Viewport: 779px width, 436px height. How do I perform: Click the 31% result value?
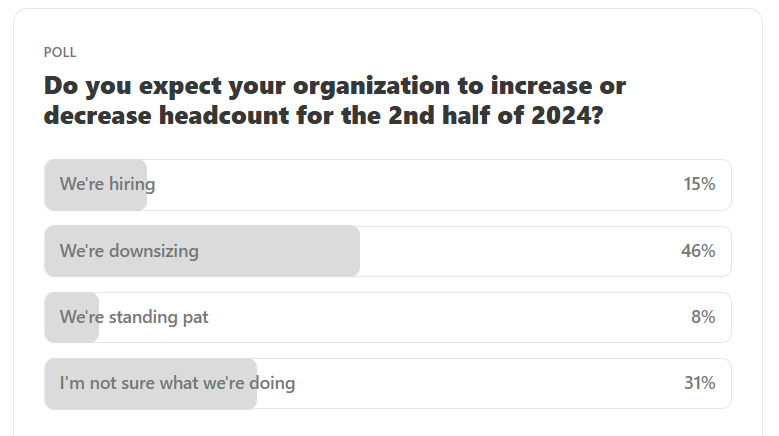pyautogui.click(x=700, y=383)
